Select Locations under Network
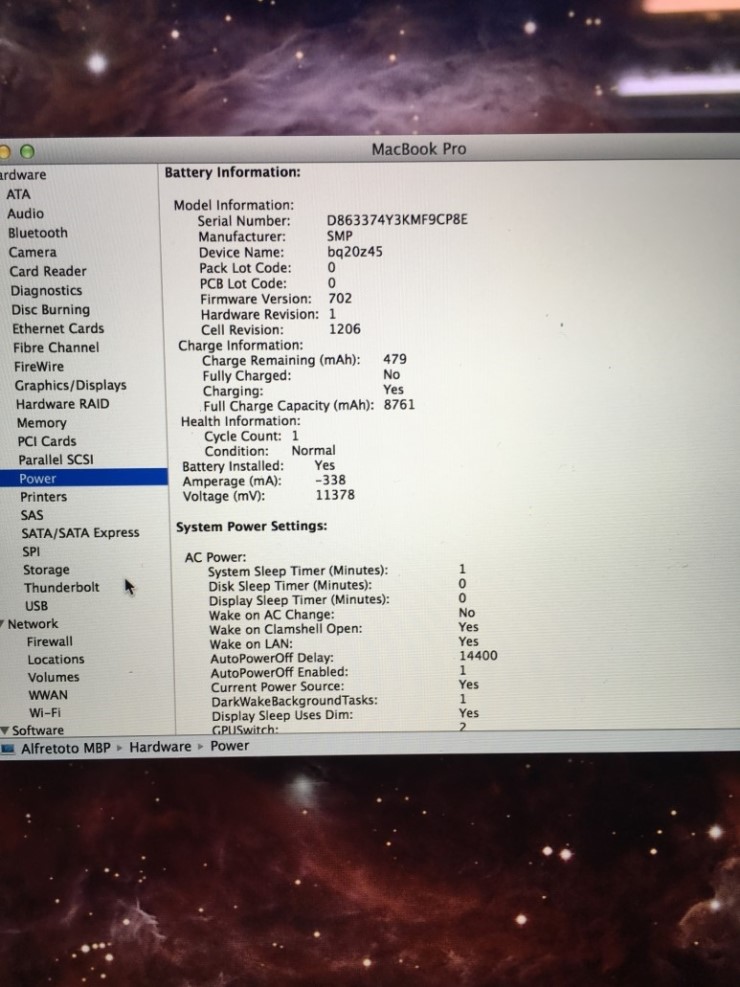The image size is (740, 987). (55, 660)
